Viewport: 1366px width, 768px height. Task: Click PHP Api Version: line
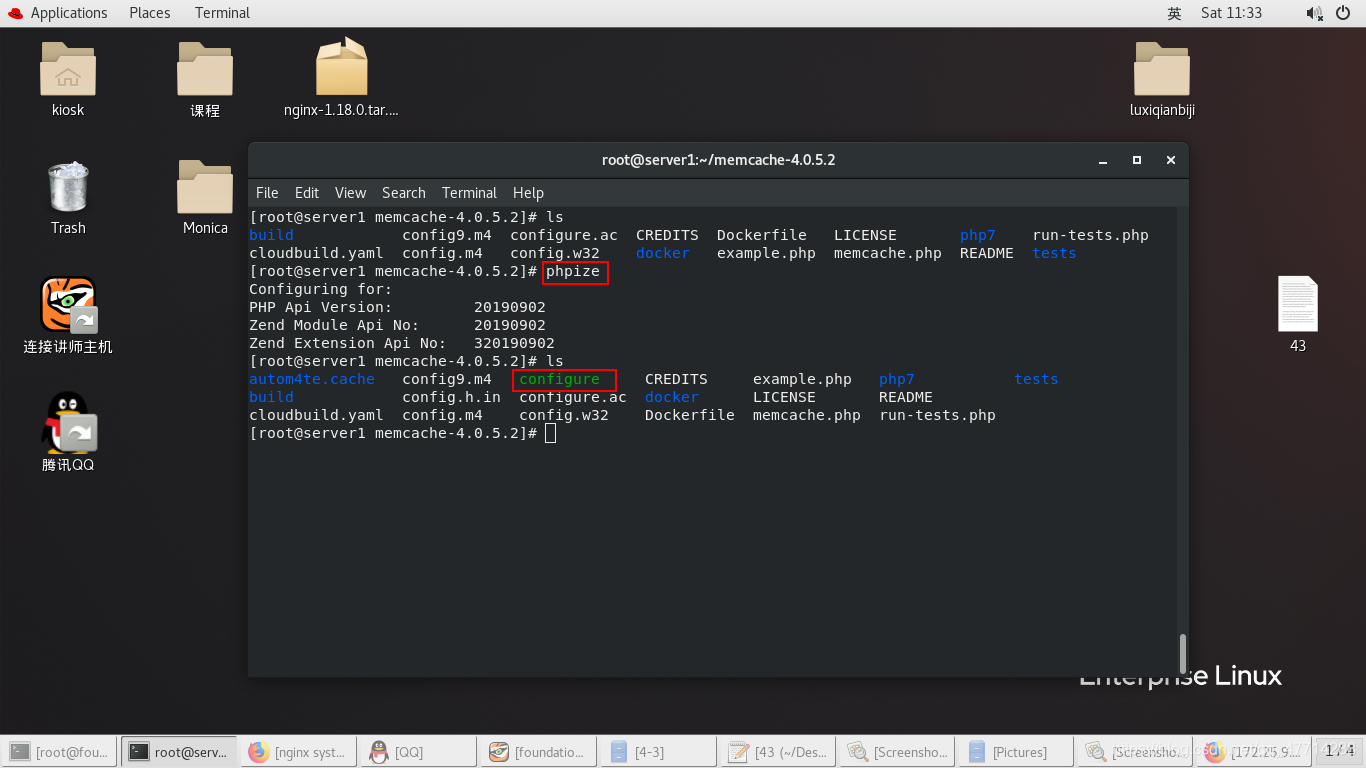397,307
